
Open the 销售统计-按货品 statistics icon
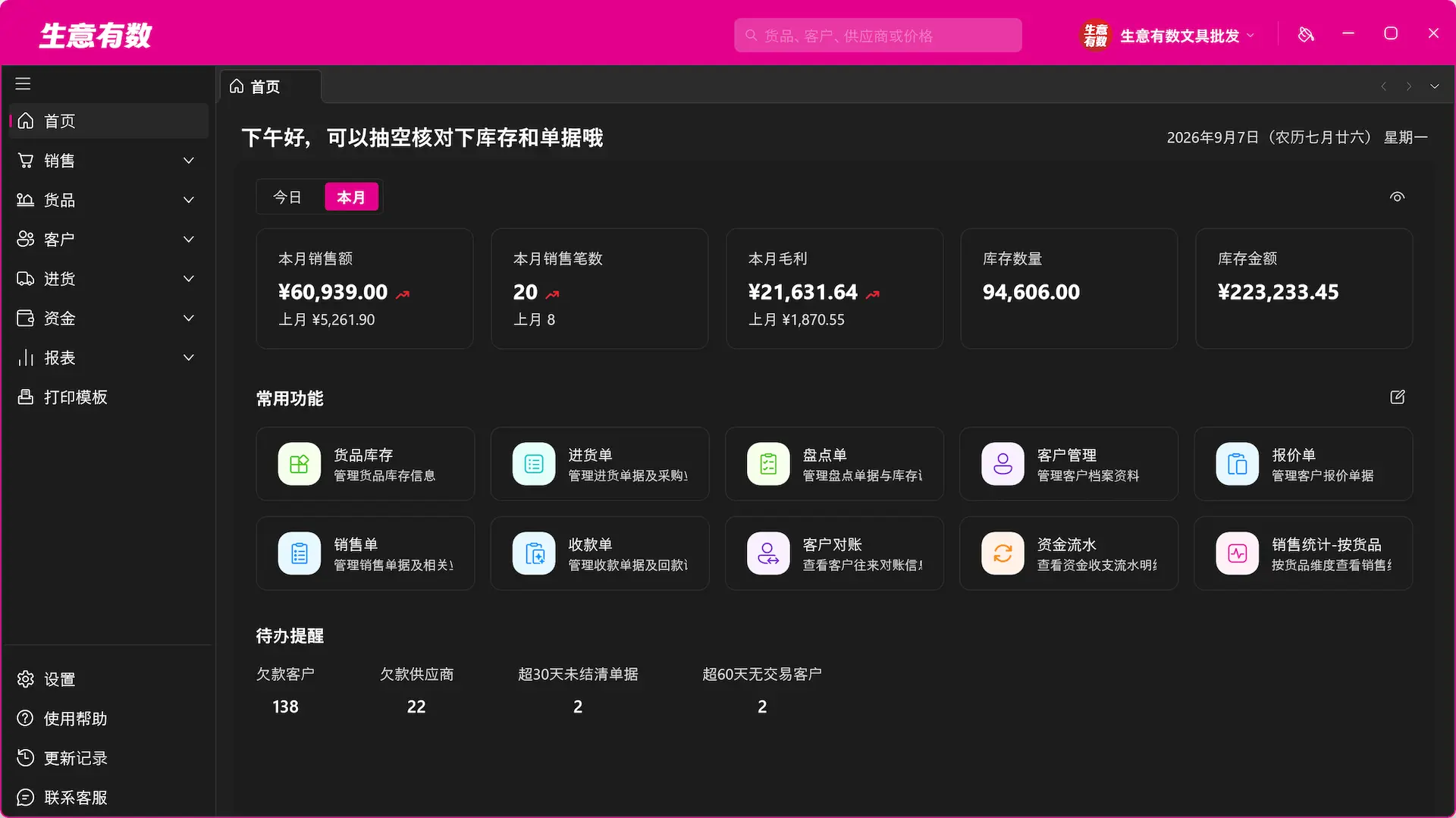[1238, 553]
